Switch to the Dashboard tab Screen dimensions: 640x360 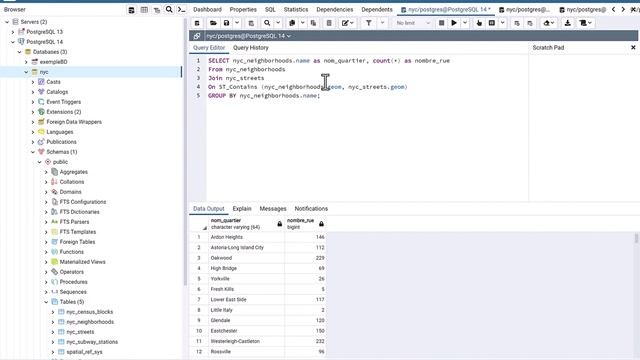207,9
